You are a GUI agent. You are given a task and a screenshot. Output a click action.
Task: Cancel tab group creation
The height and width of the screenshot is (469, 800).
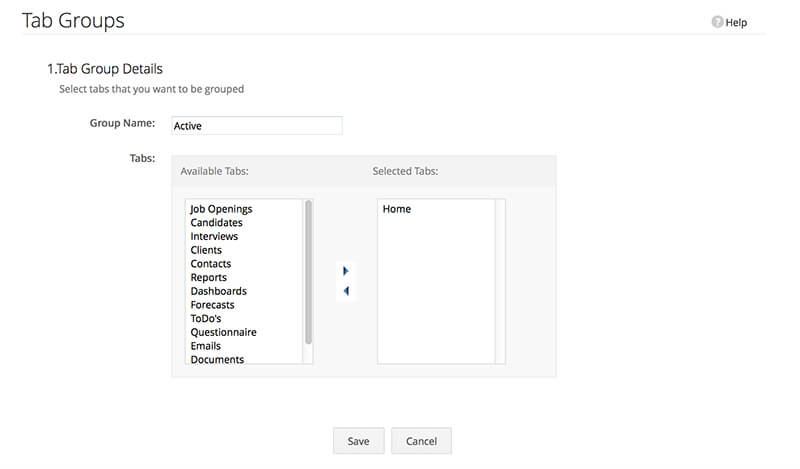[x=421, y=441]
